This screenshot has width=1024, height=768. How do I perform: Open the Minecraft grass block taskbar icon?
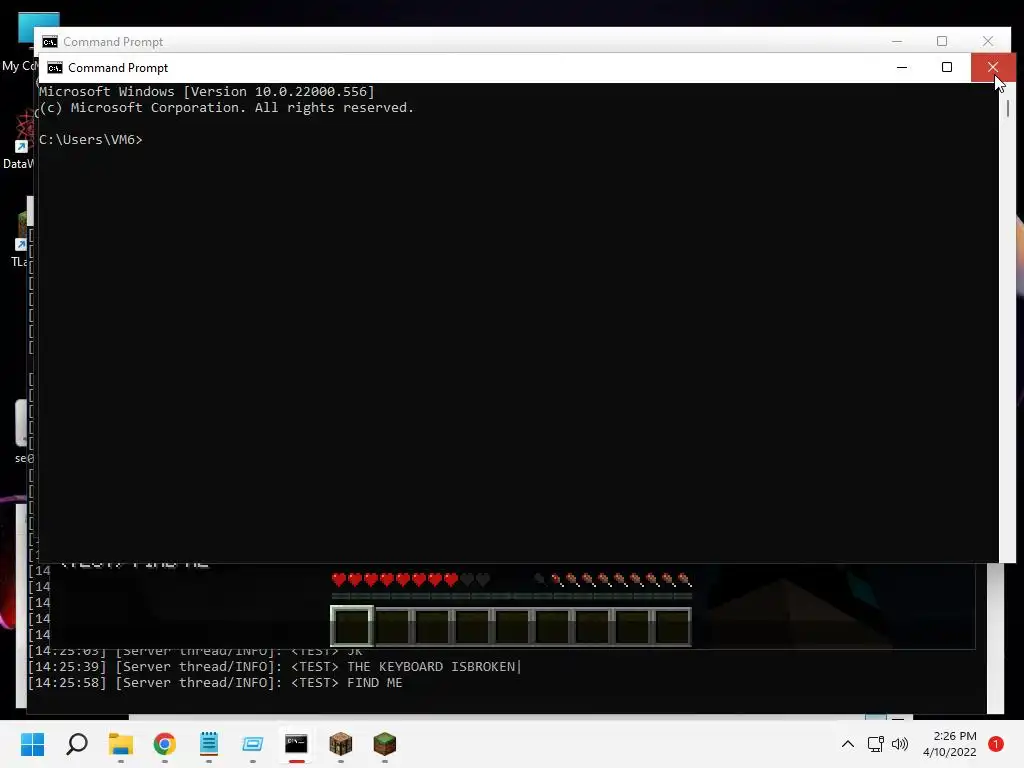click(385, 744)
